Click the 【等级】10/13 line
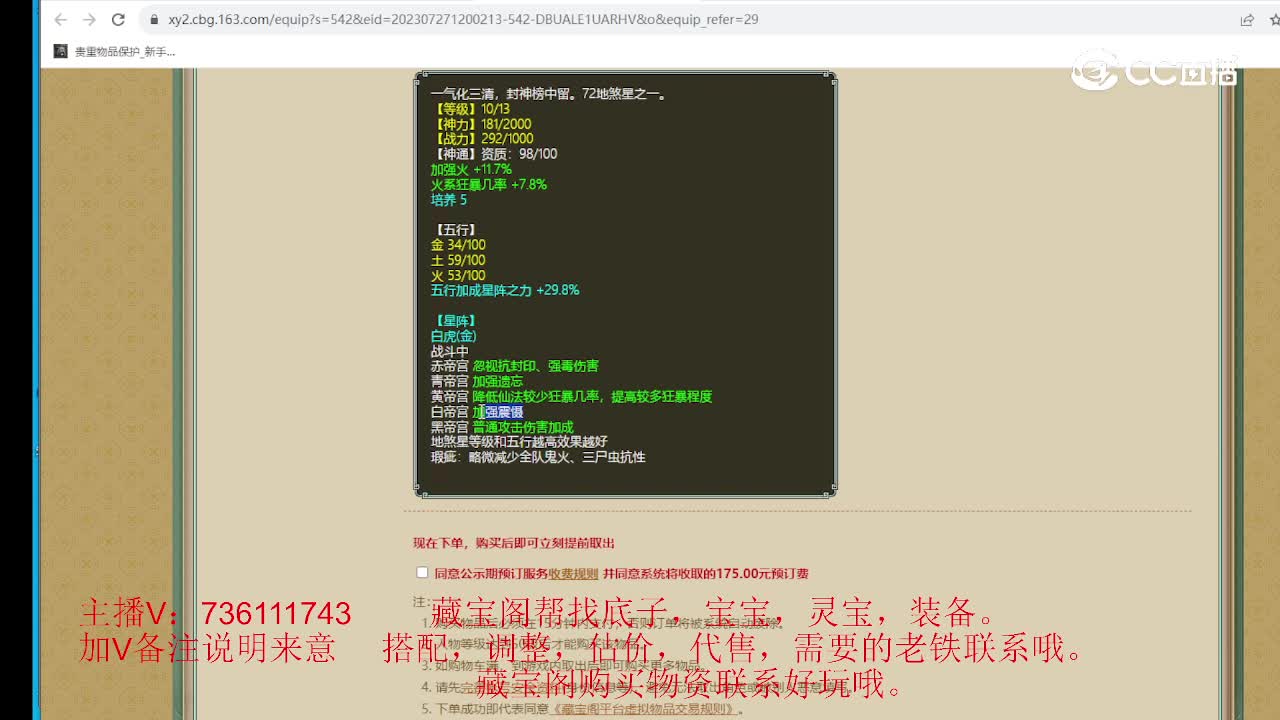Image resolution: width=1280 pixels, height=720 pixels. [x=470, y=109]
